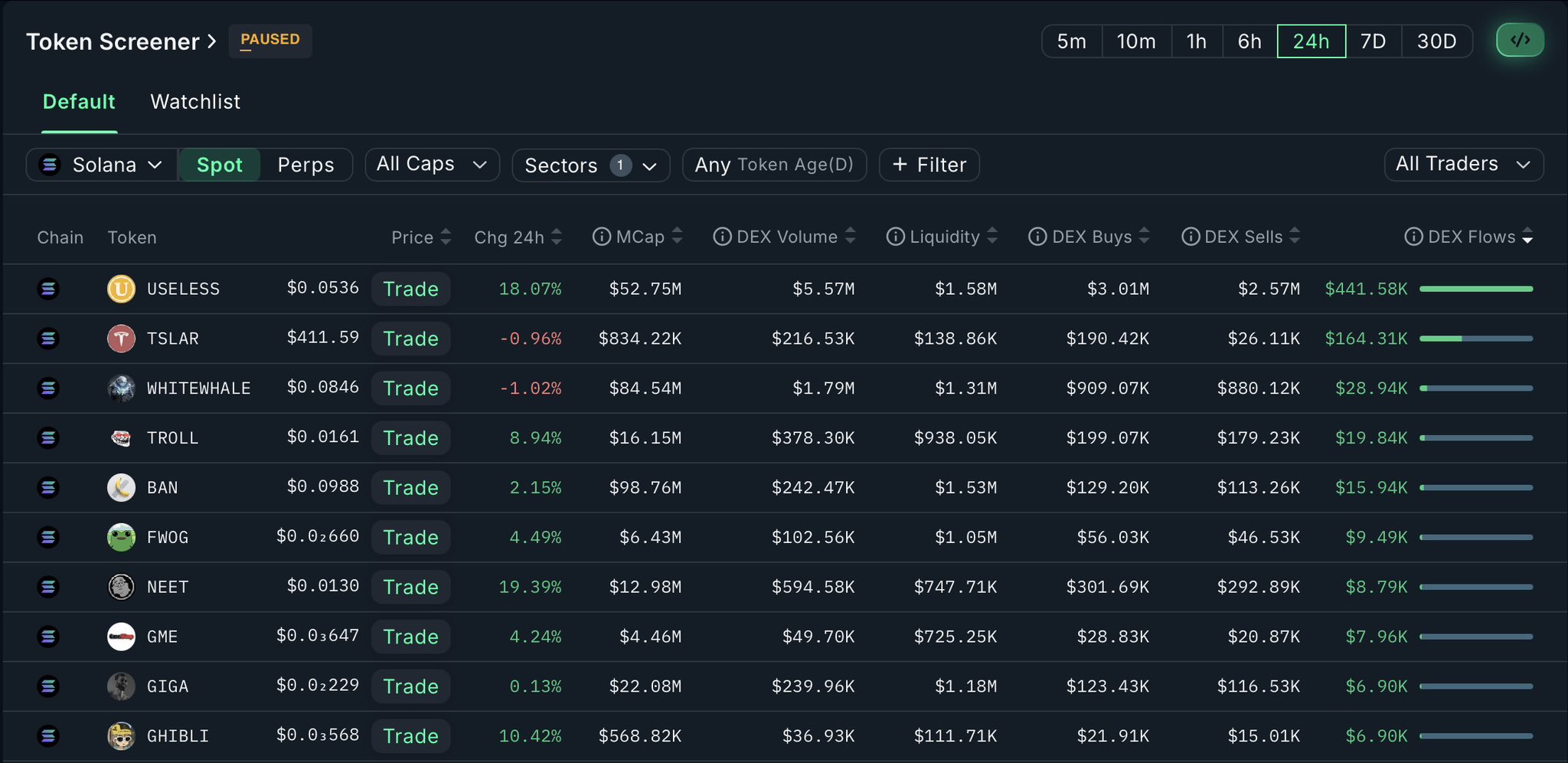Image resolution: width=1568 pixels, height=763 pixels.
Task: Click the DEX Volume info icon
Action: [x=722, y=237]
